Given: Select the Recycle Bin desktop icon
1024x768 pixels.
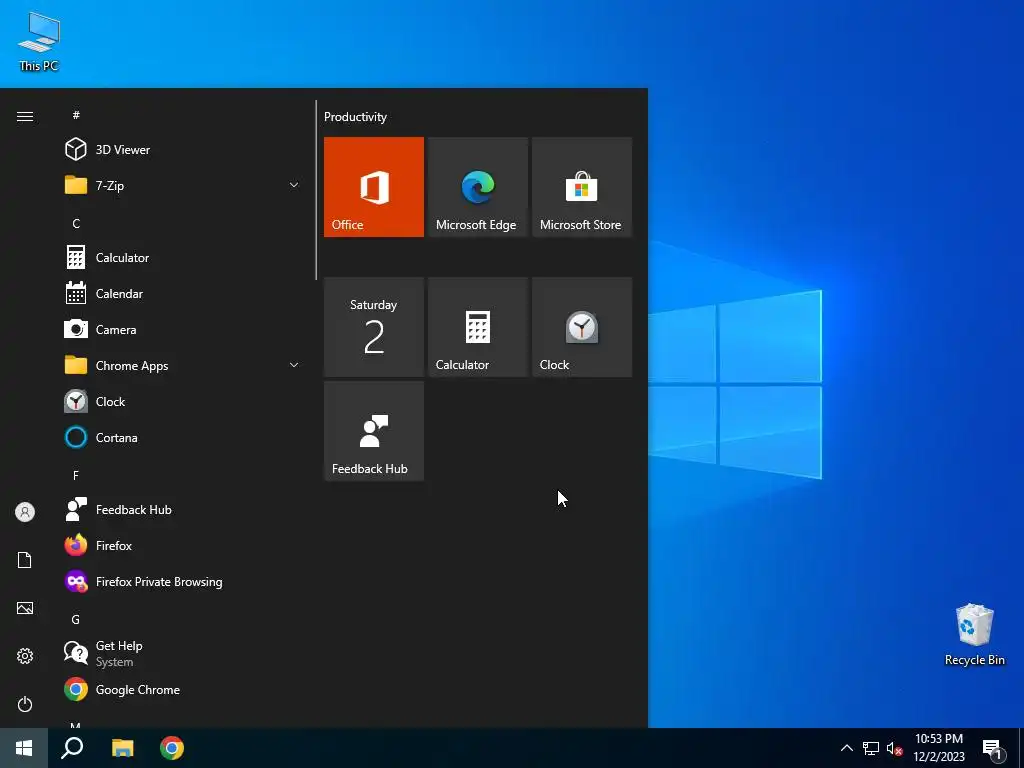Looking at the screenshot, I should click(x=974, y=634).
